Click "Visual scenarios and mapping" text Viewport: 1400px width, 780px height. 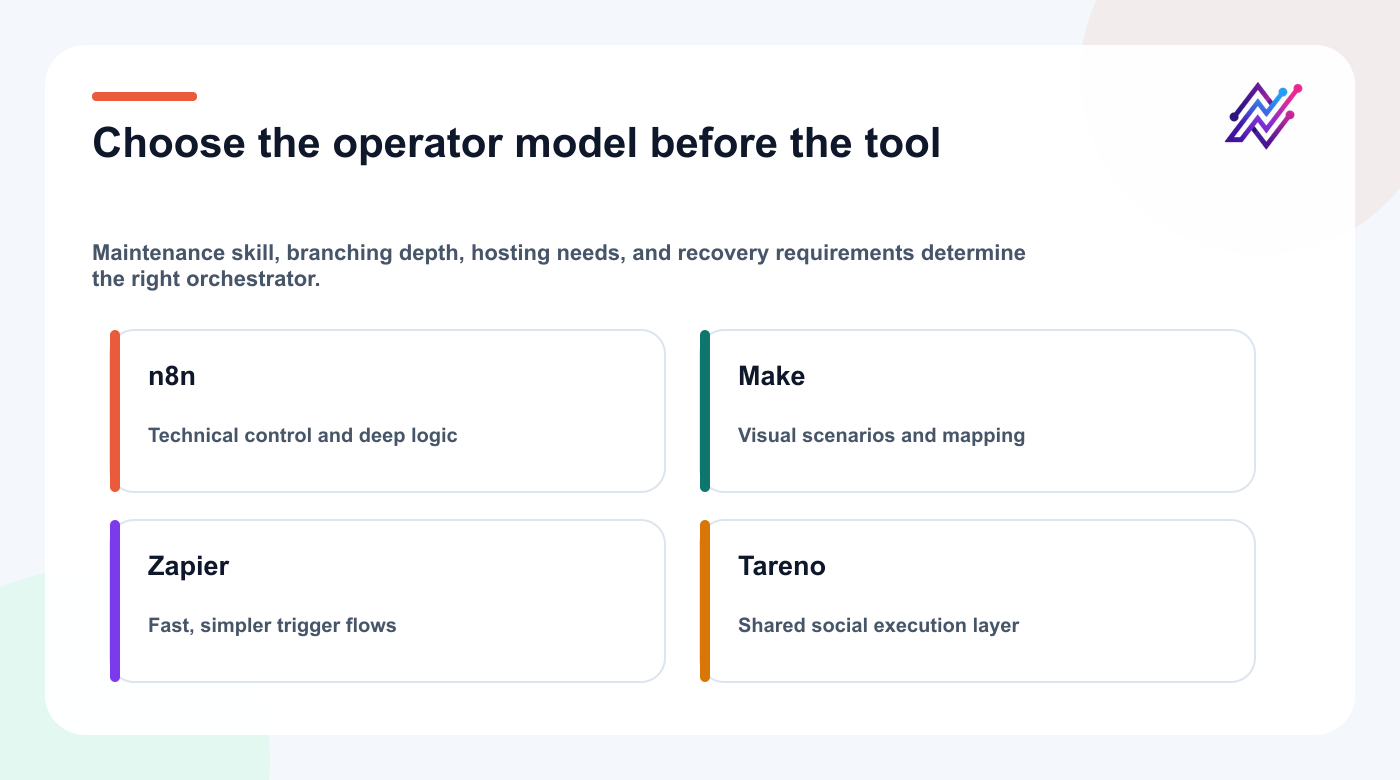[x=881, y=436]
